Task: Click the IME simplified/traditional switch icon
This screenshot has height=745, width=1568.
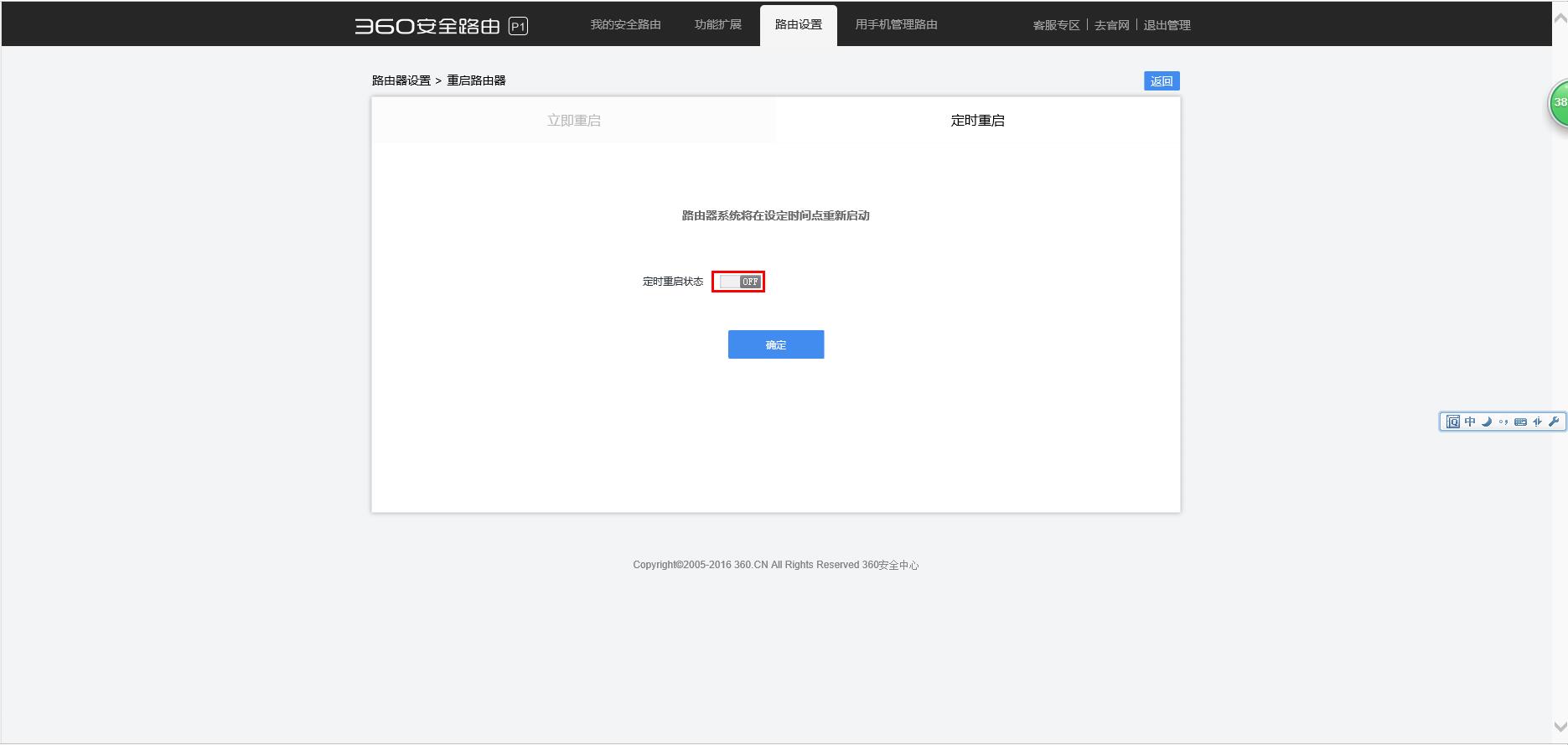Action: click(1537, 422)
